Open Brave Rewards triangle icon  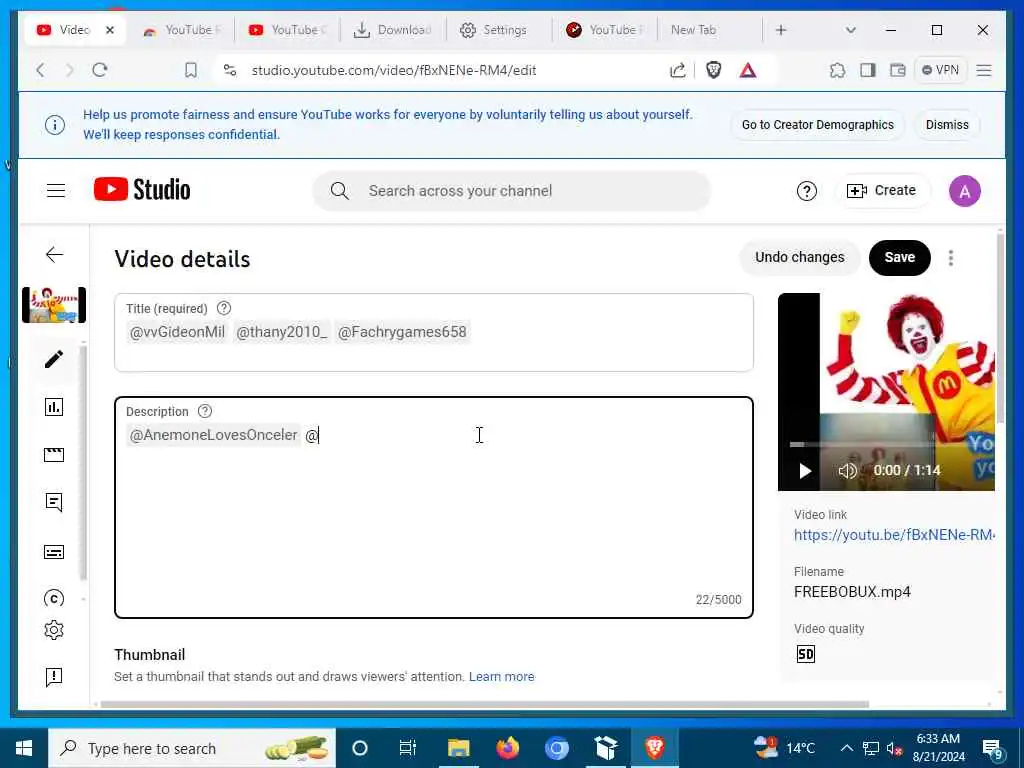748,70
